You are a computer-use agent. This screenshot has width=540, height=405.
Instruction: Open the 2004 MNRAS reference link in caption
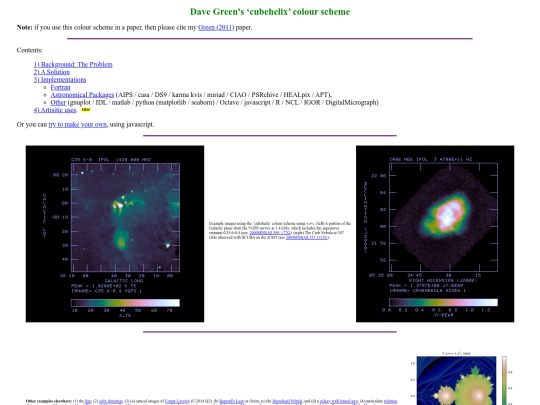307,237
